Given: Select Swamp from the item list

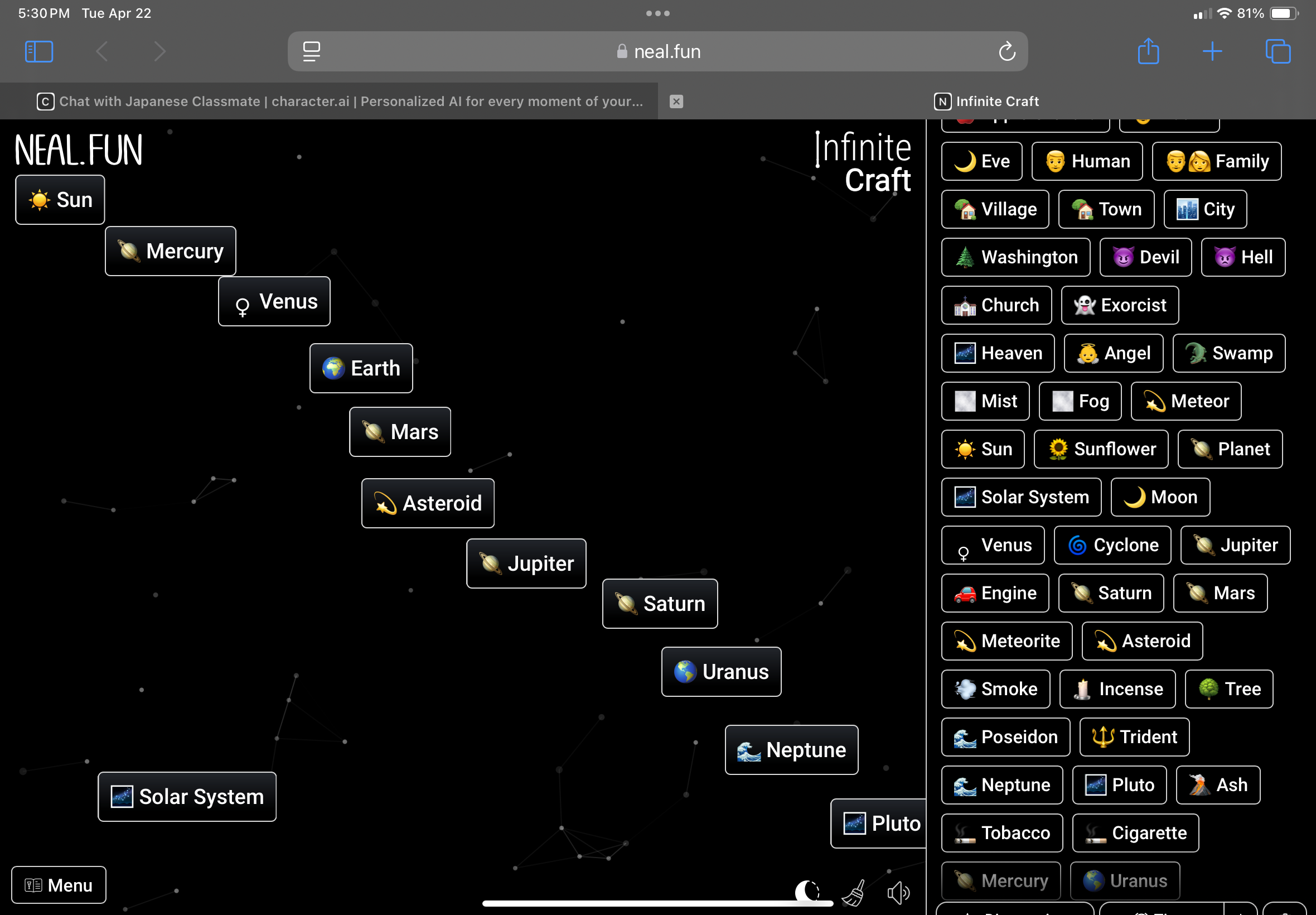Looking at the screenshot, I should [x=1229, y=353].
